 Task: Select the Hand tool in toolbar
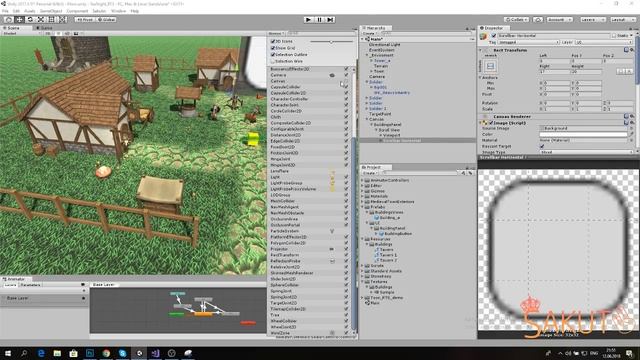click(8, 19)
